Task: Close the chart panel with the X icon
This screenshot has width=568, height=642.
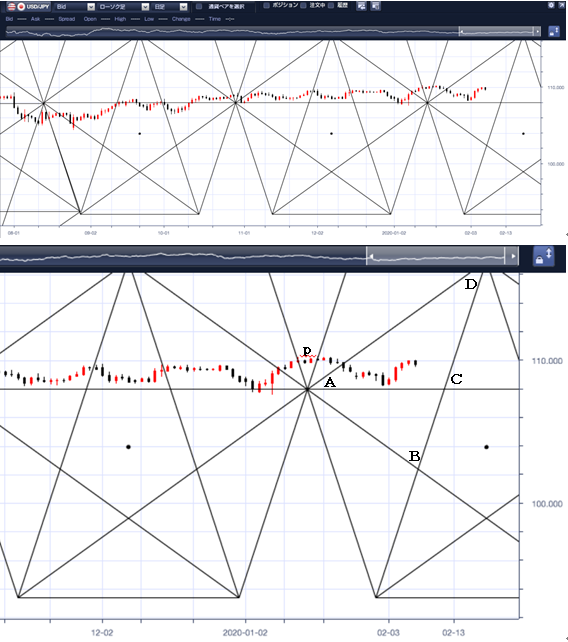Action: (x=561, y=5)
